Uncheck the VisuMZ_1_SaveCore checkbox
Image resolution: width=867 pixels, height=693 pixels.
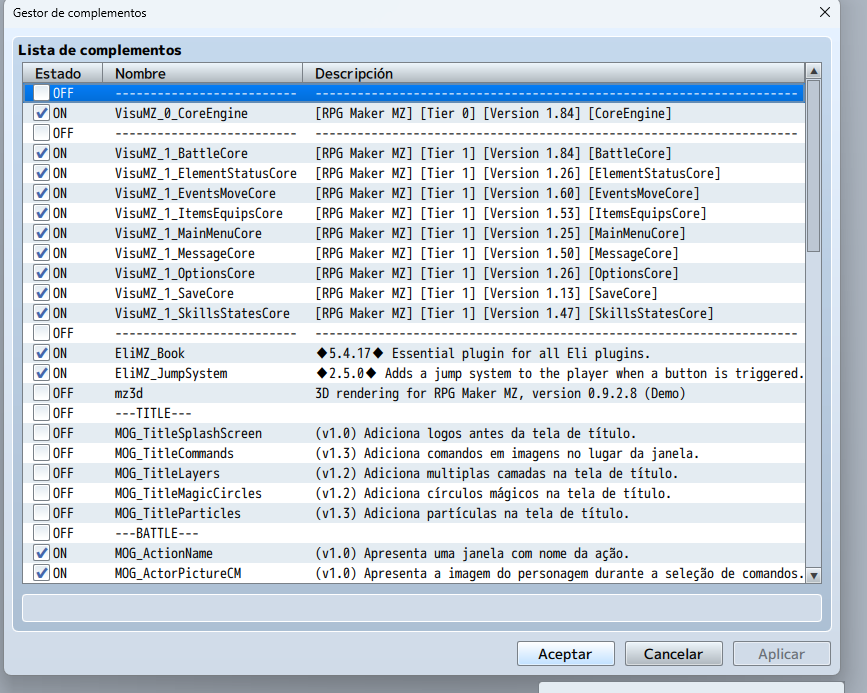pos(41,293)
